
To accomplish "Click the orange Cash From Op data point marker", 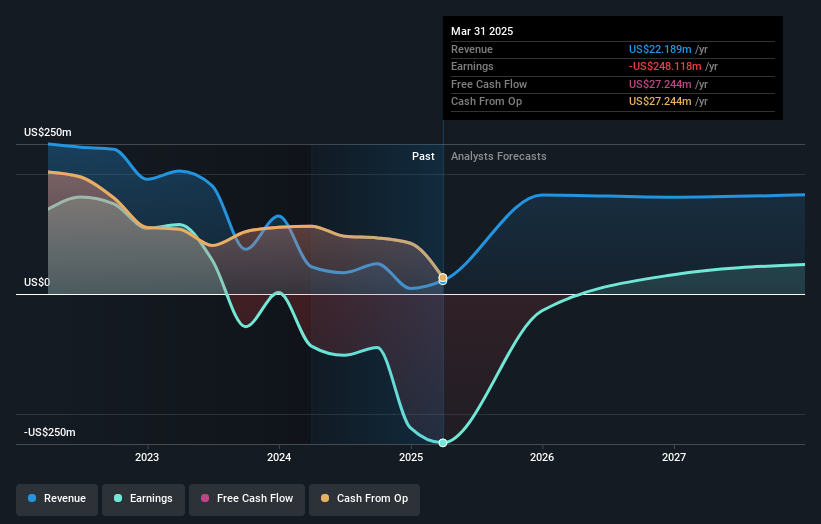I will point(443,277).
